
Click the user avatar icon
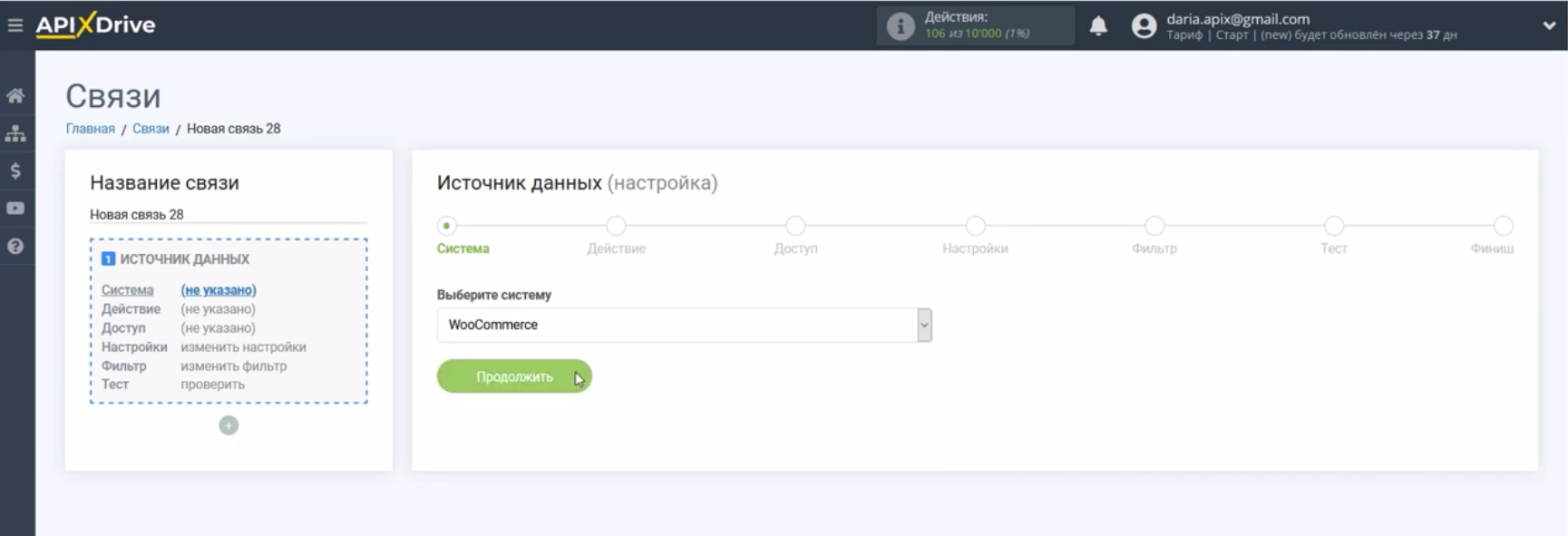tap(1144, 26)
